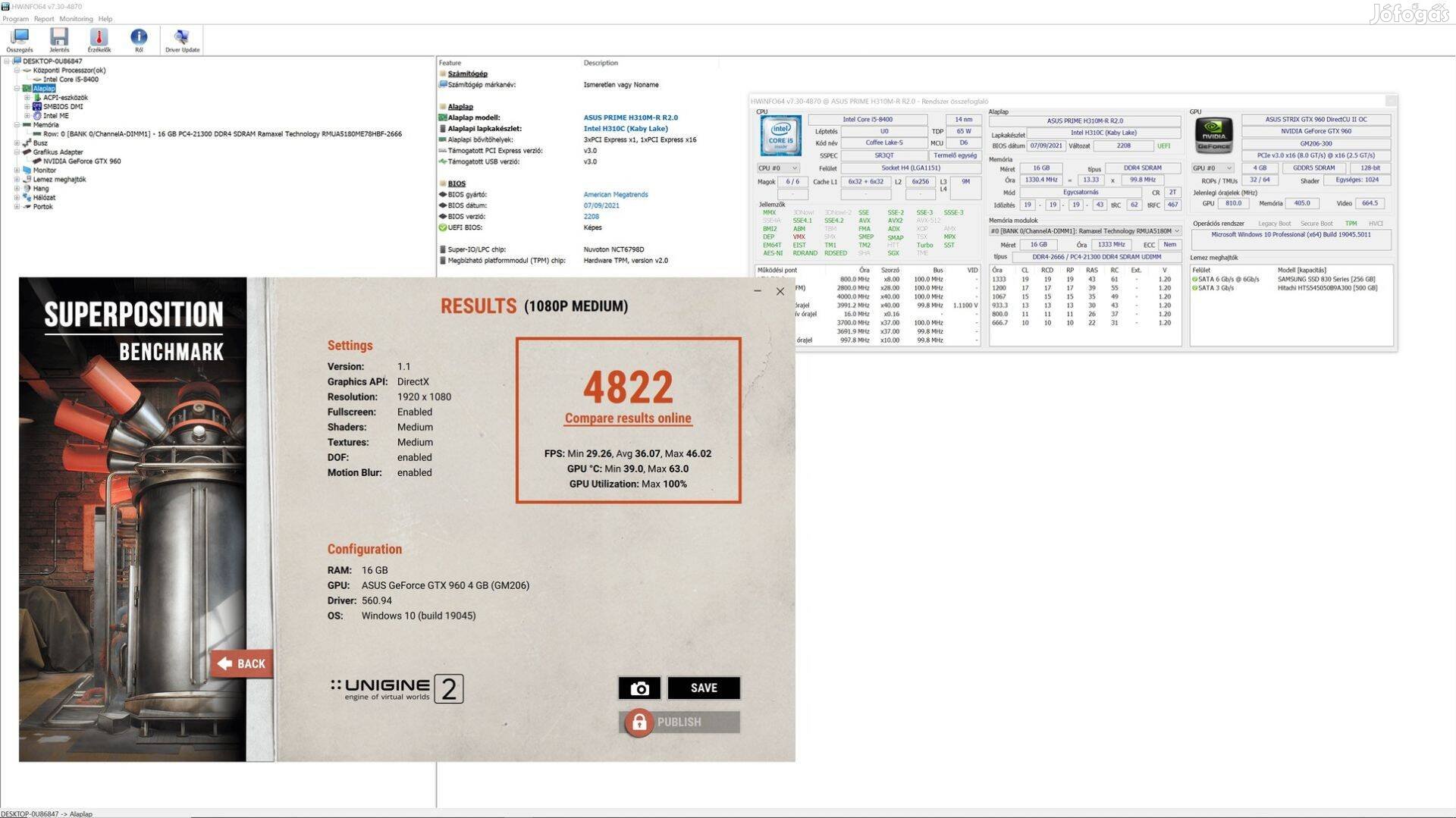Collapse the Memória tree node
This screenshot has height=818, width=1456.
17,125
